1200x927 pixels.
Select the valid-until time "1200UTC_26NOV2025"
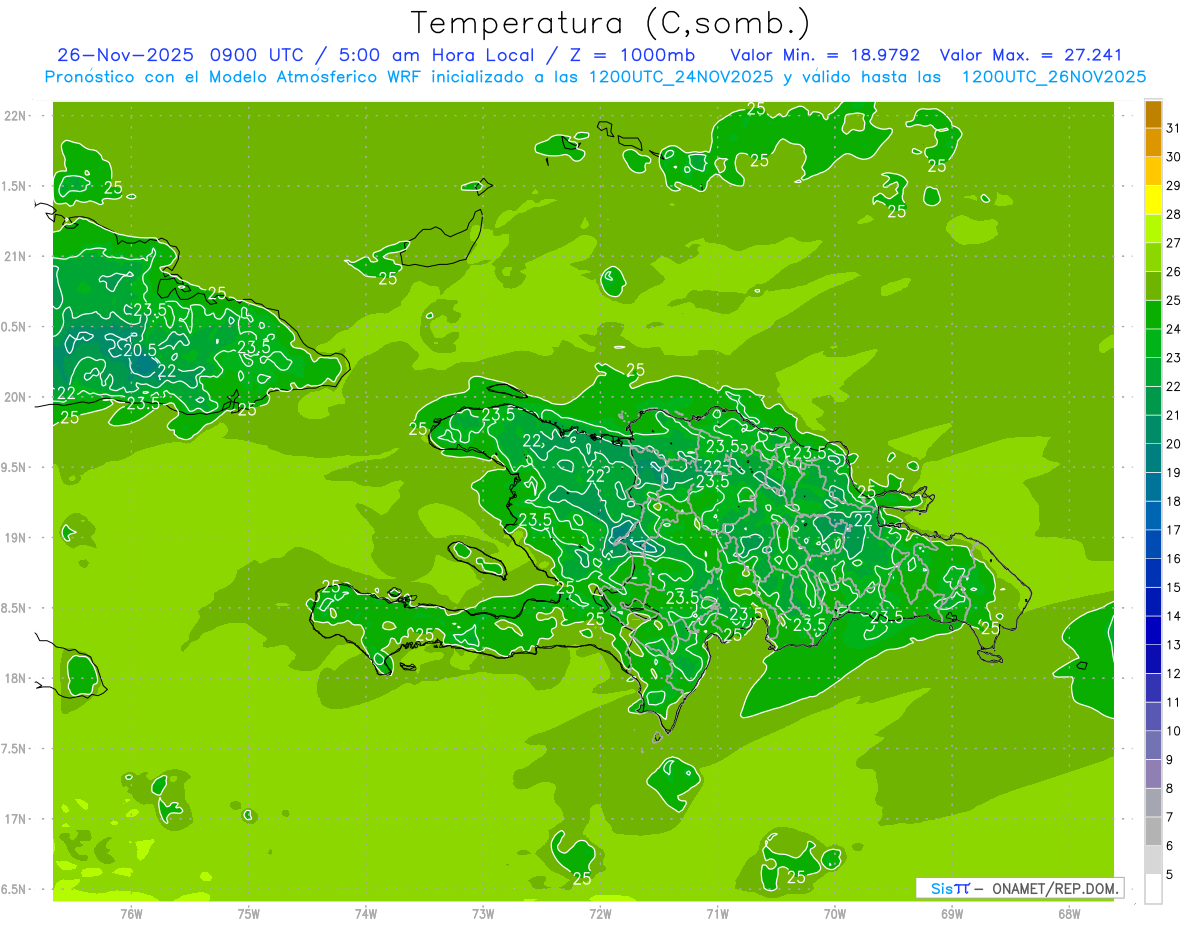(x=1053, y=77)
